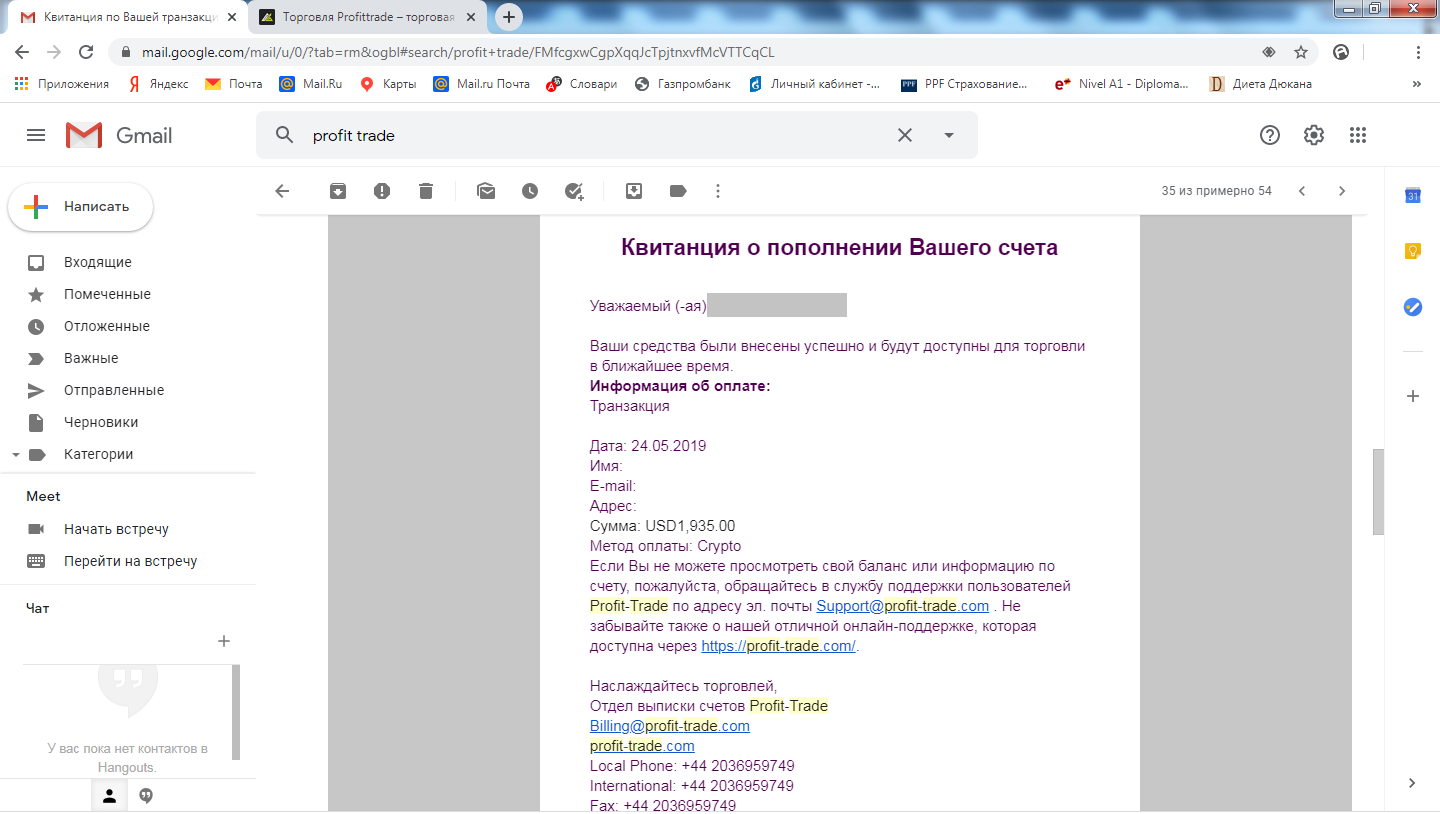Show hidden bookmarks chevron

1416,84
